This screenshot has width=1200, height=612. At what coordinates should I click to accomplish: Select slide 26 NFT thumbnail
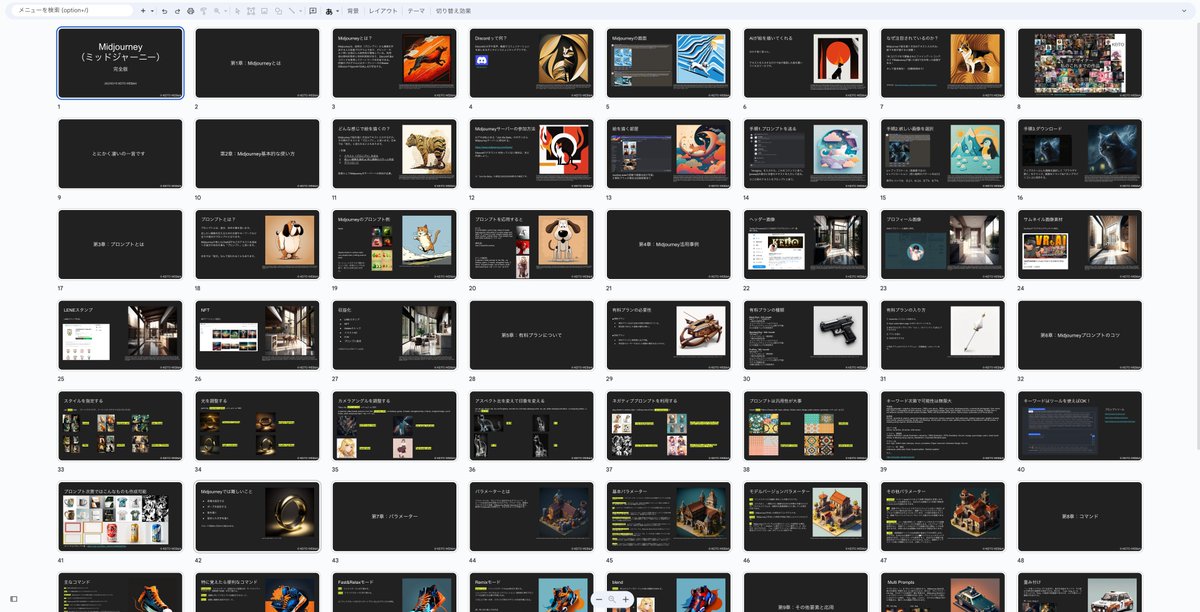[x=257, y=335]
